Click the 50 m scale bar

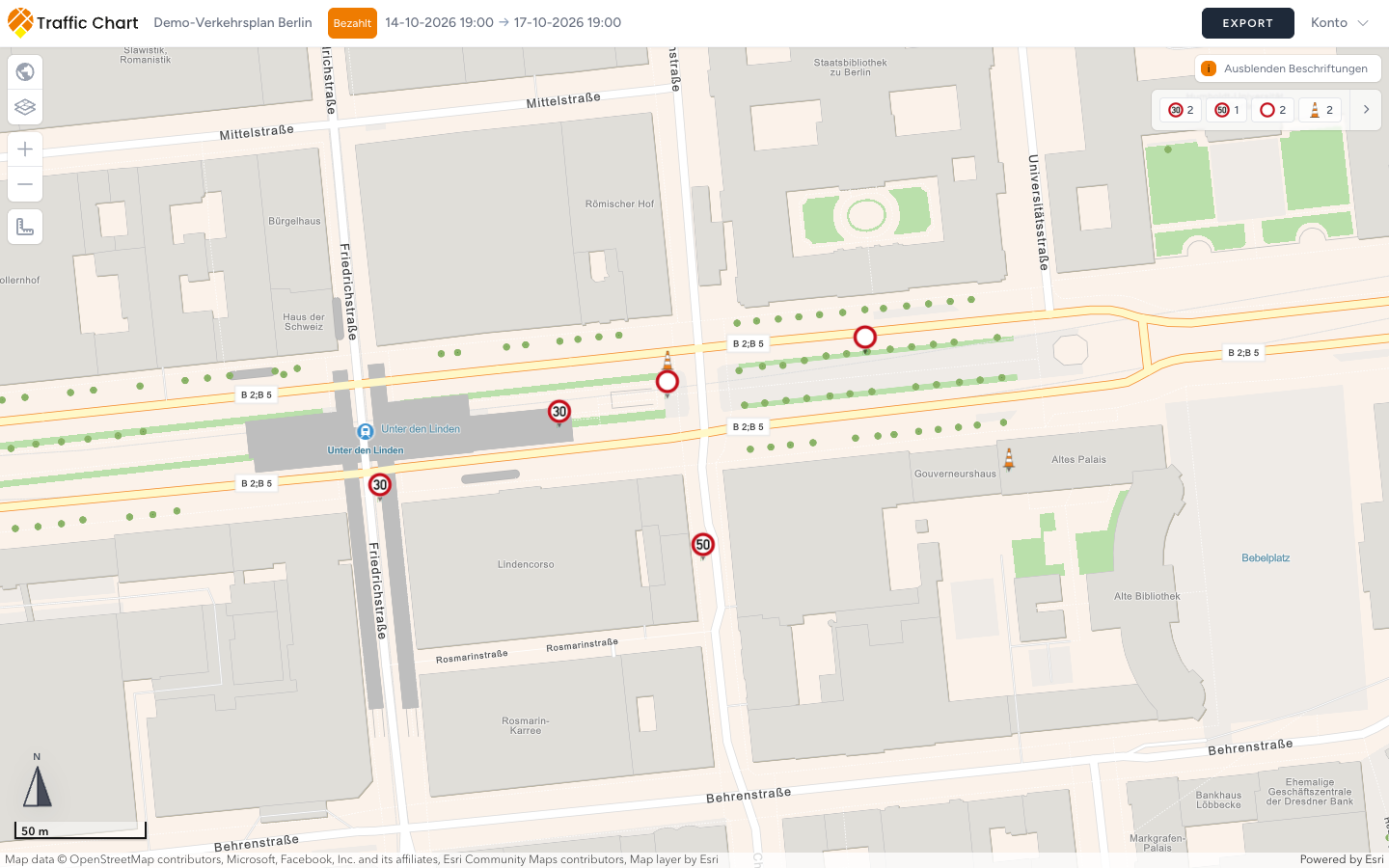[x=80, y=830]
